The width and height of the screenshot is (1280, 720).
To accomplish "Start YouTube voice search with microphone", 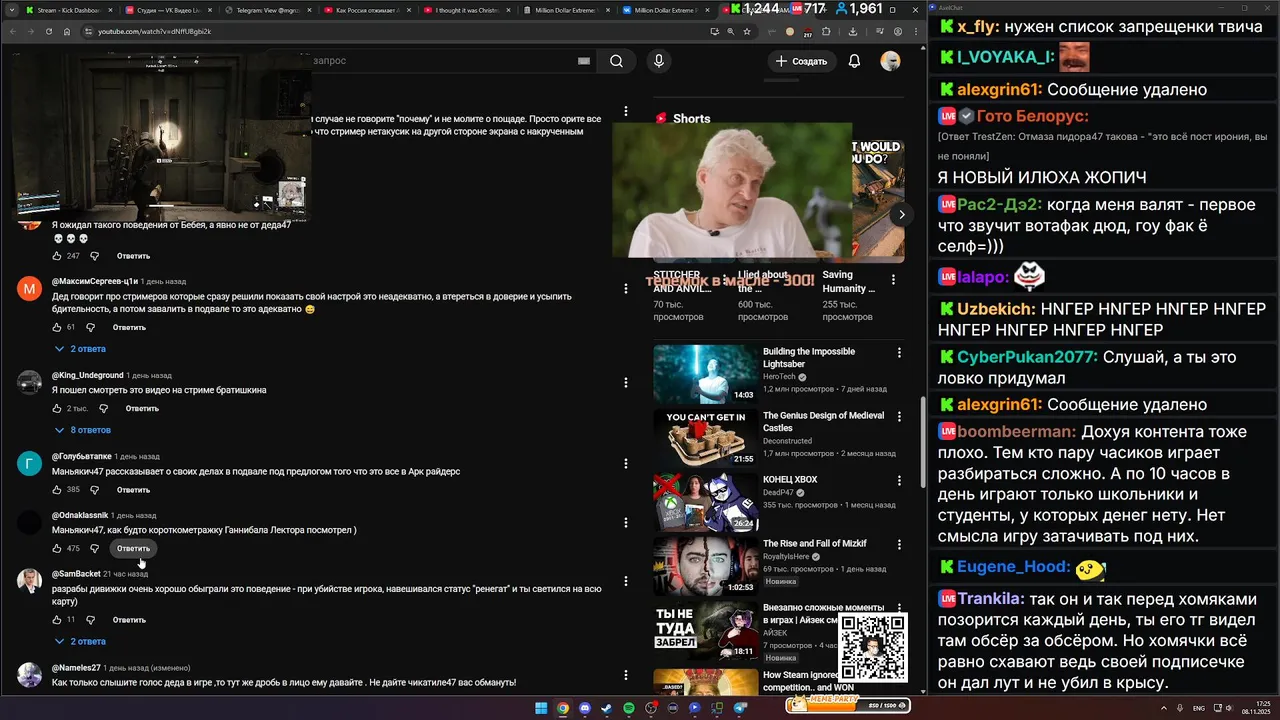I will [658, 61].
